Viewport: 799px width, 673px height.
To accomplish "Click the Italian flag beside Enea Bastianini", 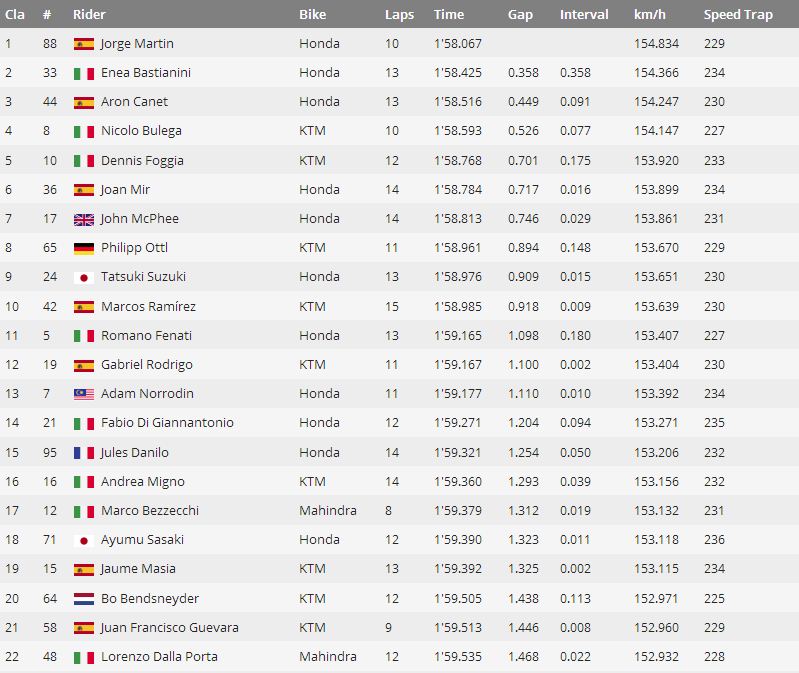I will point(84,74).
